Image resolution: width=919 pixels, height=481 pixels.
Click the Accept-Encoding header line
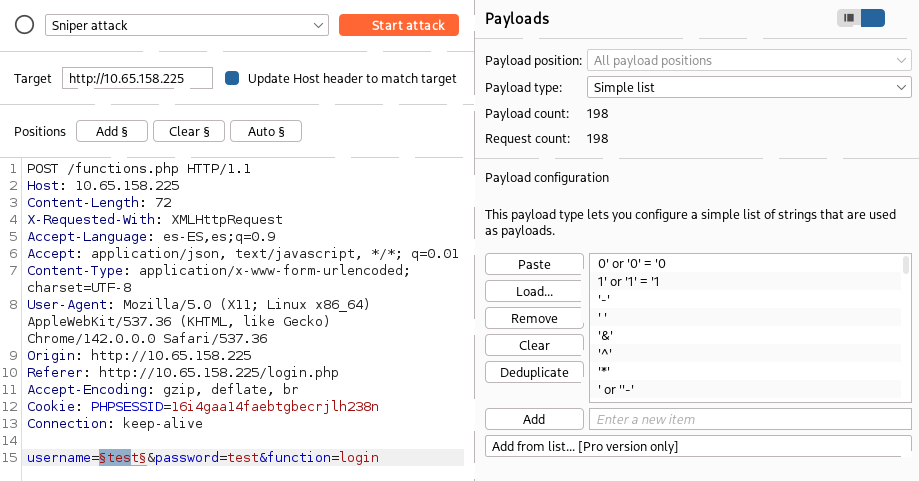pyautogui.click(x=163, y=390)
